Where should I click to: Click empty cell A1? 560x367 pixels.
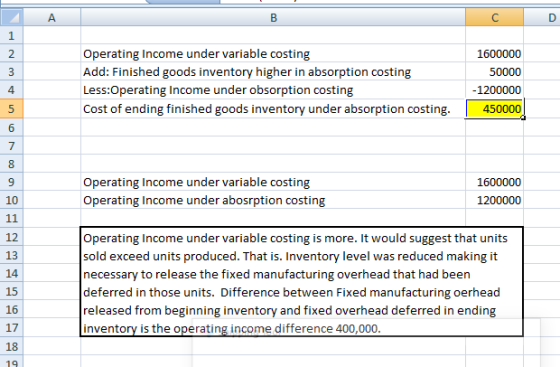tap(52, 35)
